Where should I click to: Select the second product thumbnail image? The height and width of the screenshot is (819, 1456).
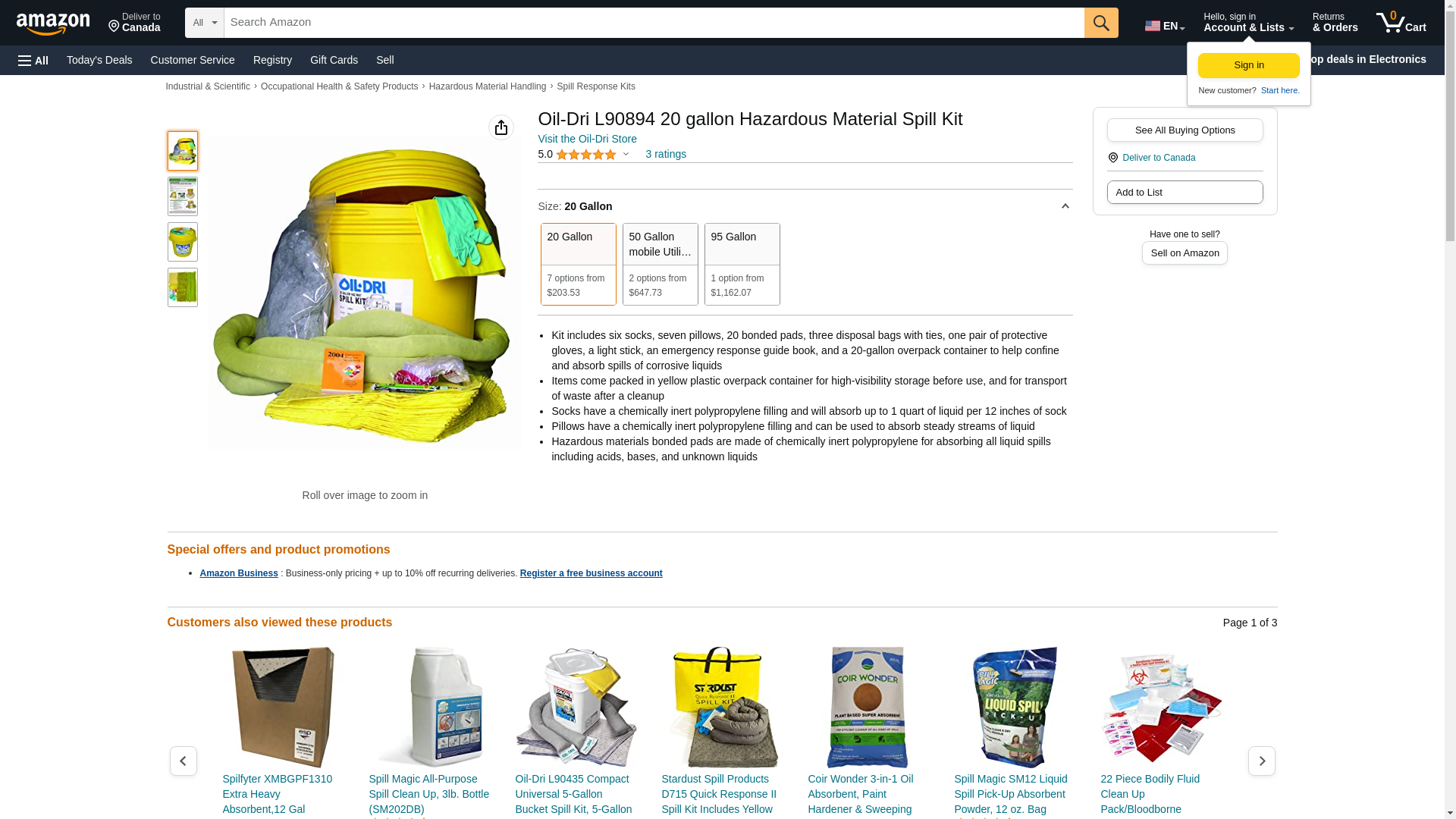(x=183, y=196)
